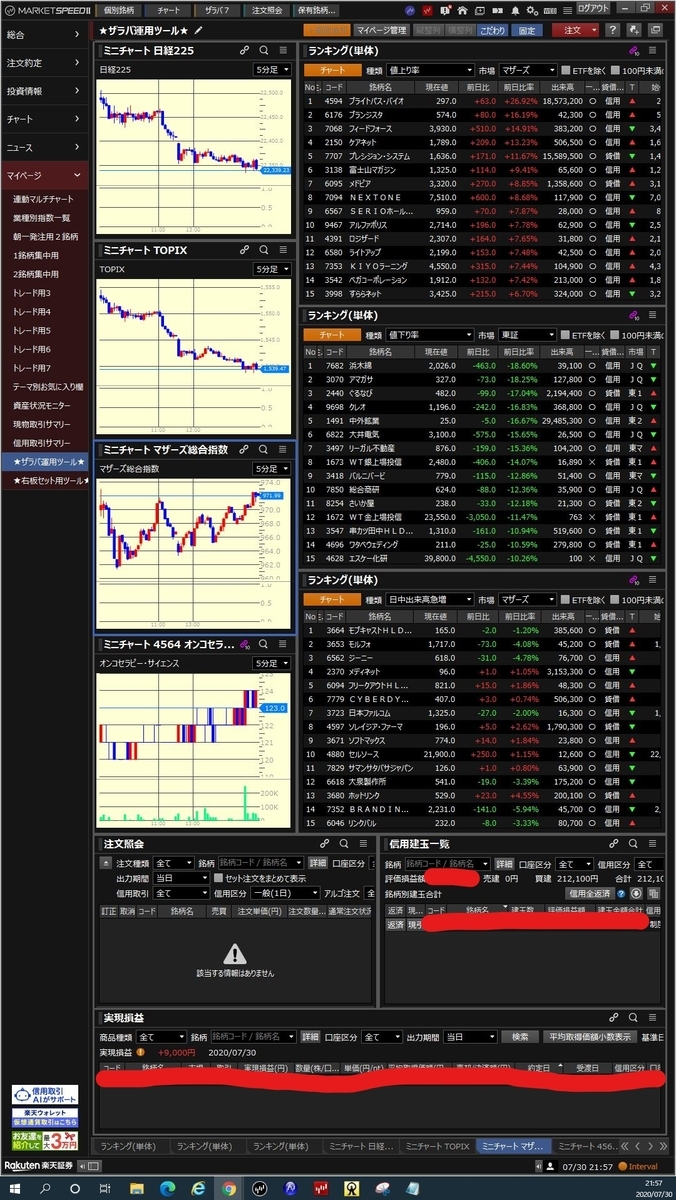This screenshot has height=1200, width=676.
Task: Click link icon in ミニチャート TOPIX panel
Action: pyautogui.click(x=245, y=250)
